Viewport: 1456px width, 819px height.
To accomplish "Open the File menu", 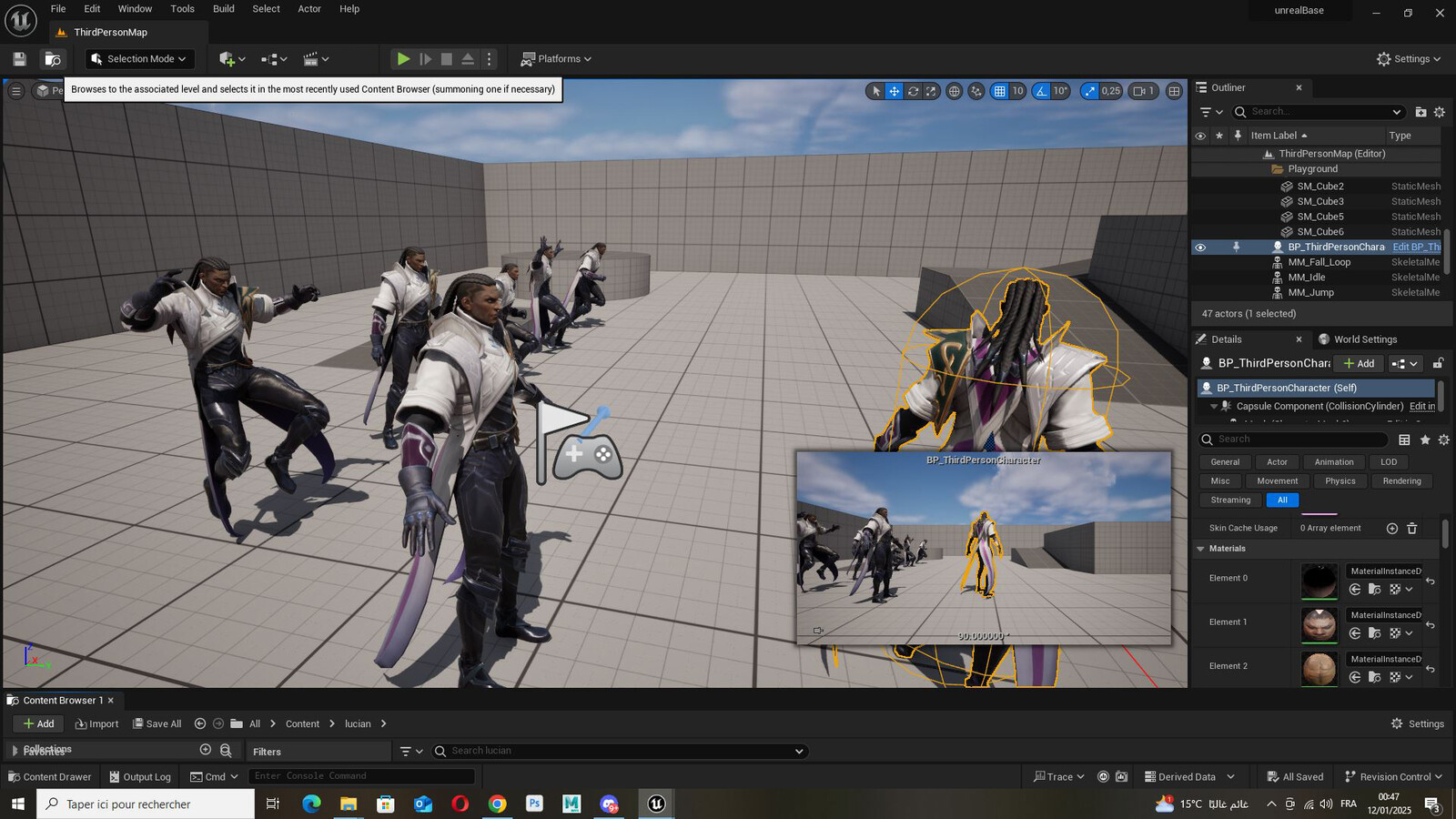I will (x=58, y=9).
